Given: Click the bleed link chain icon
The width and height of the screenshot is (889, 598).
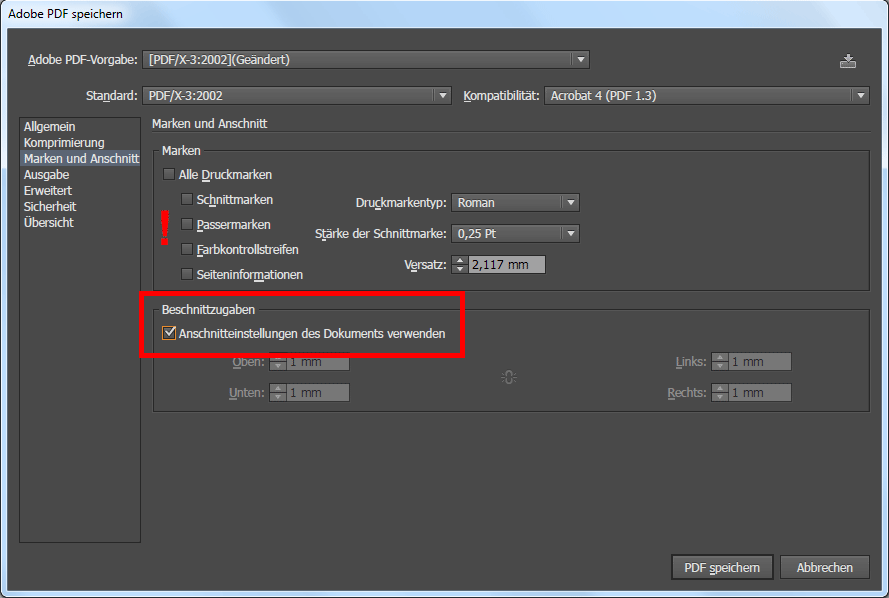Looking at the screenshot, I should pos(509,377).
